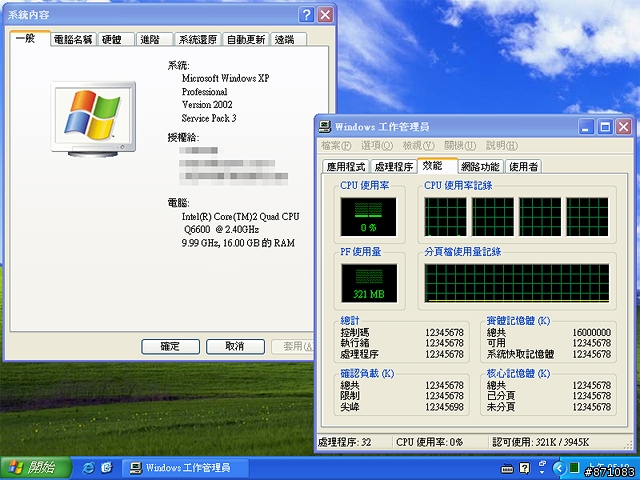This screenshot has width=640, height=480.
Task: Launch Internet Explorer from quick launch
Action: tap(88, 468)
